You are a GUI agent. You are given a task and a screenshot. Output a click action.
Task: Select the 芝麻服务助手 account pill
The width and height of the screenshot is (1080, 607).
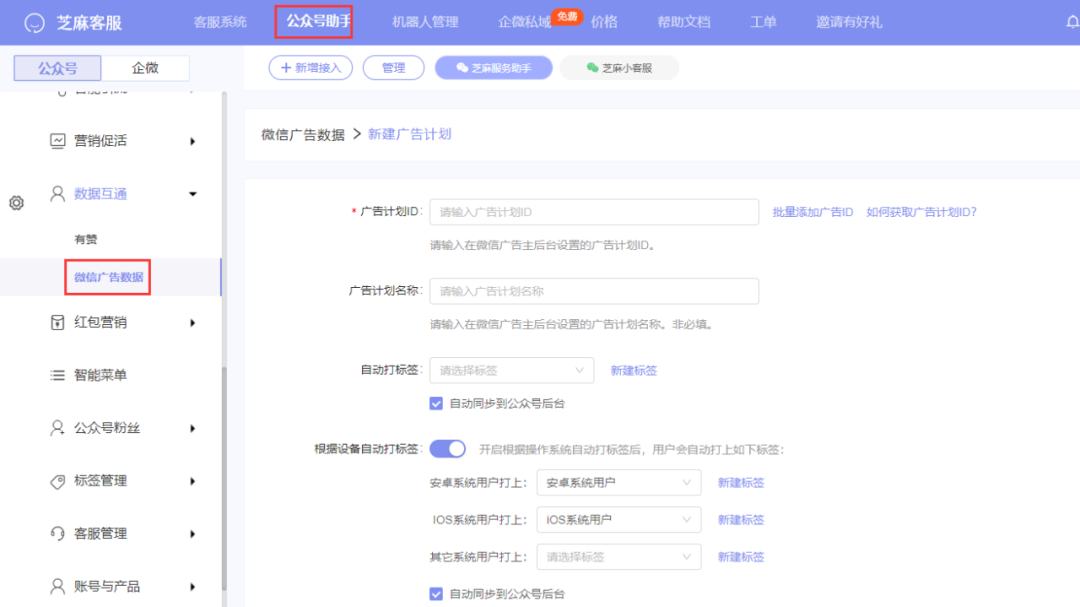click(493, 68)
